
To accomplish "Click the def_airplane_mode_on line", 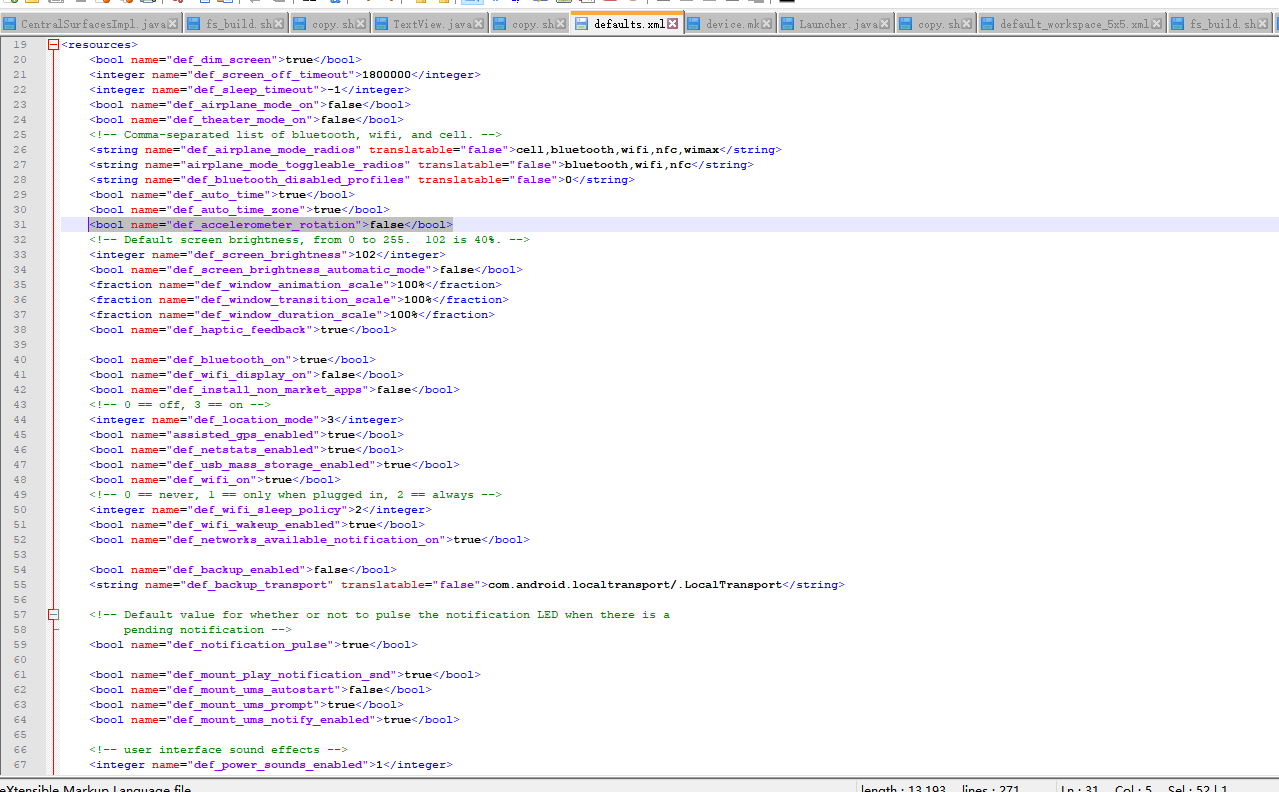I will tap(249, 105).
